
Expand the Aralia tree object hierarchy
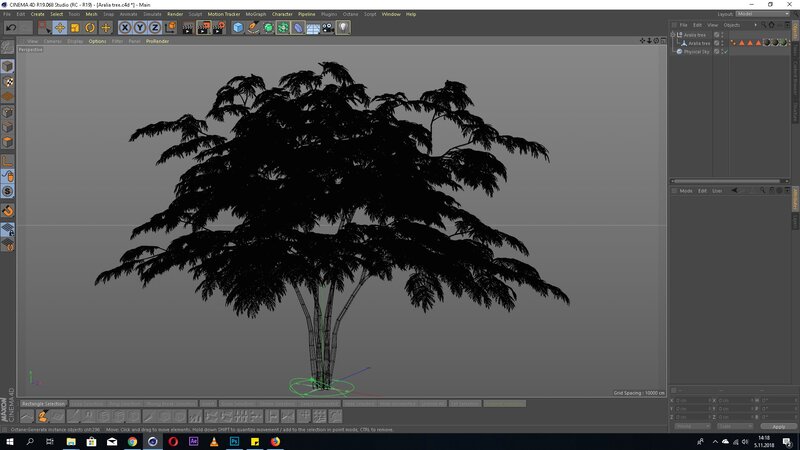click(674, 35)
